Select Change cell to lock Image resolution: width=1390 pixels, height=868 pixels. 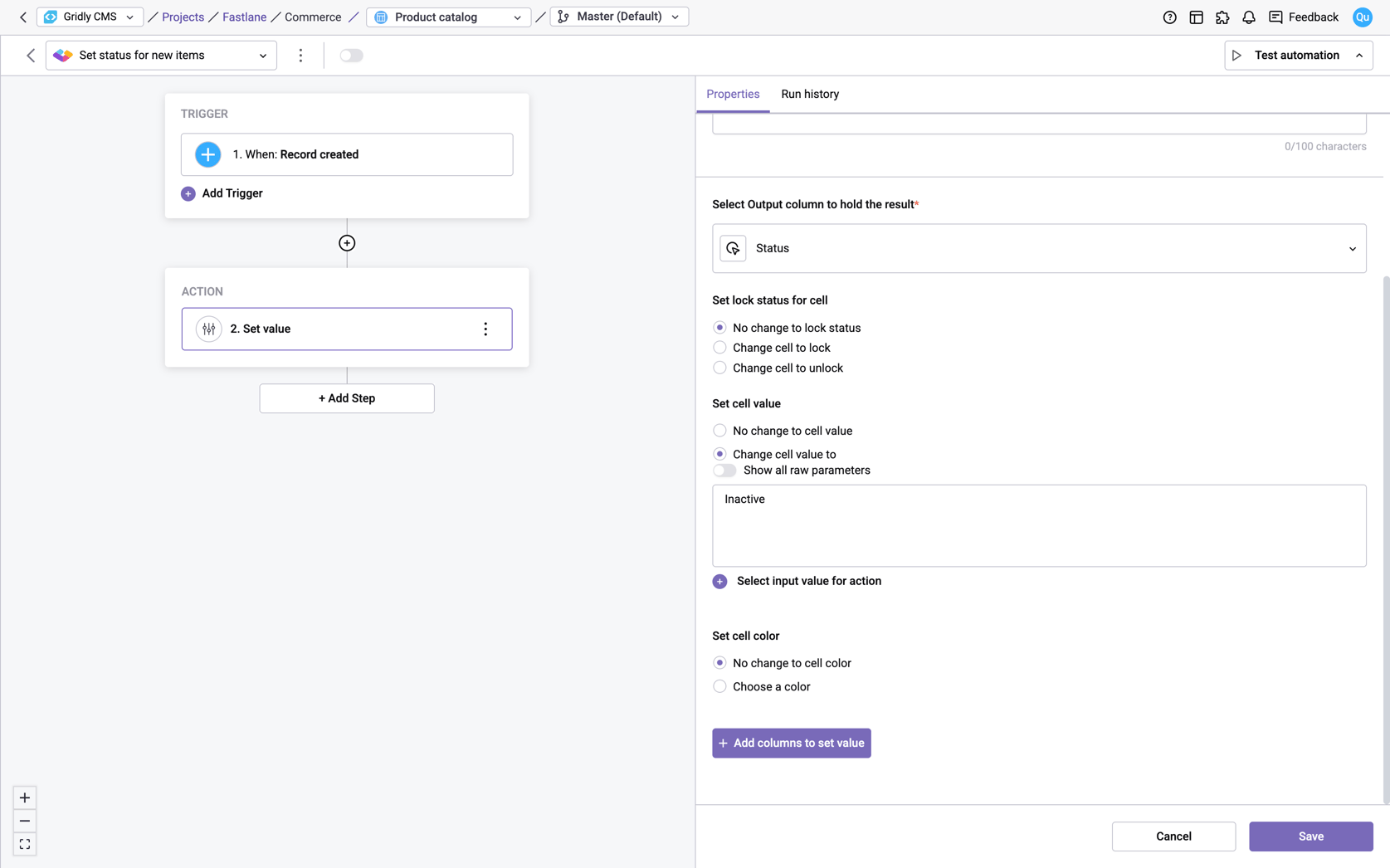pyautogui.click(x=719, y=348)
